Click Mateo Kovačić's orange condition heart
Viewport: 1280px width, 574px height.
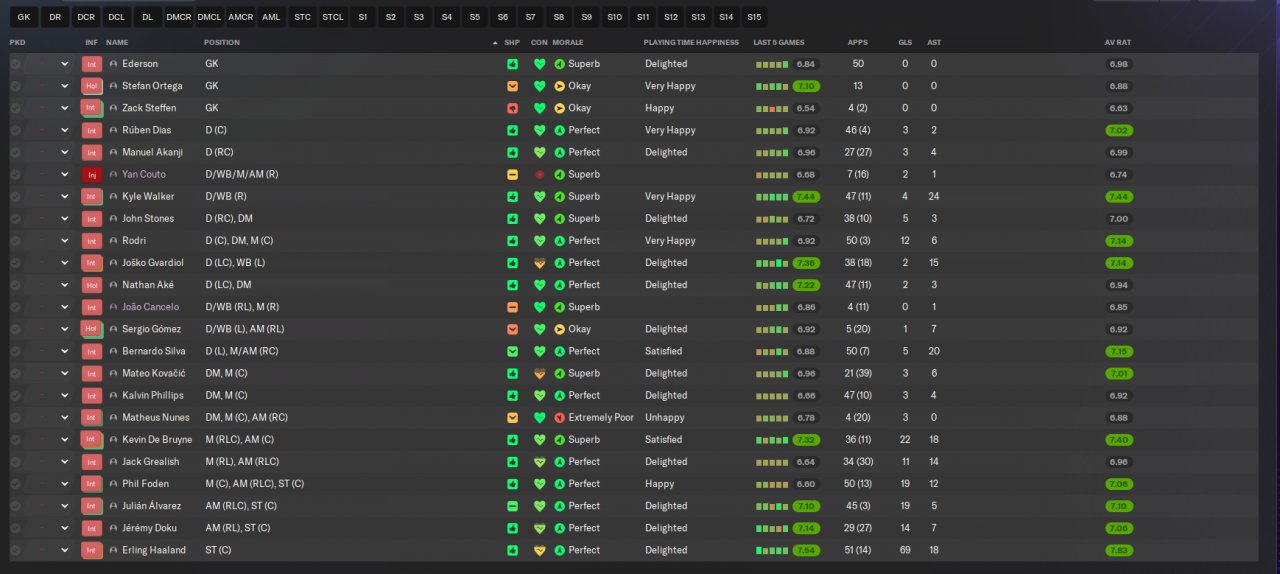pyautogui.click(x=540, y=373)
